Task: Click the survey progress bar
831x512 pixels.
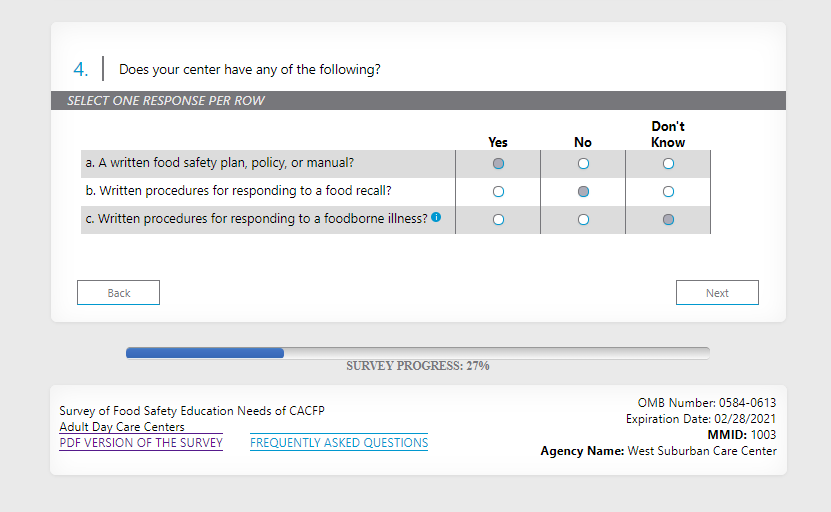Action: pos(417,353)
